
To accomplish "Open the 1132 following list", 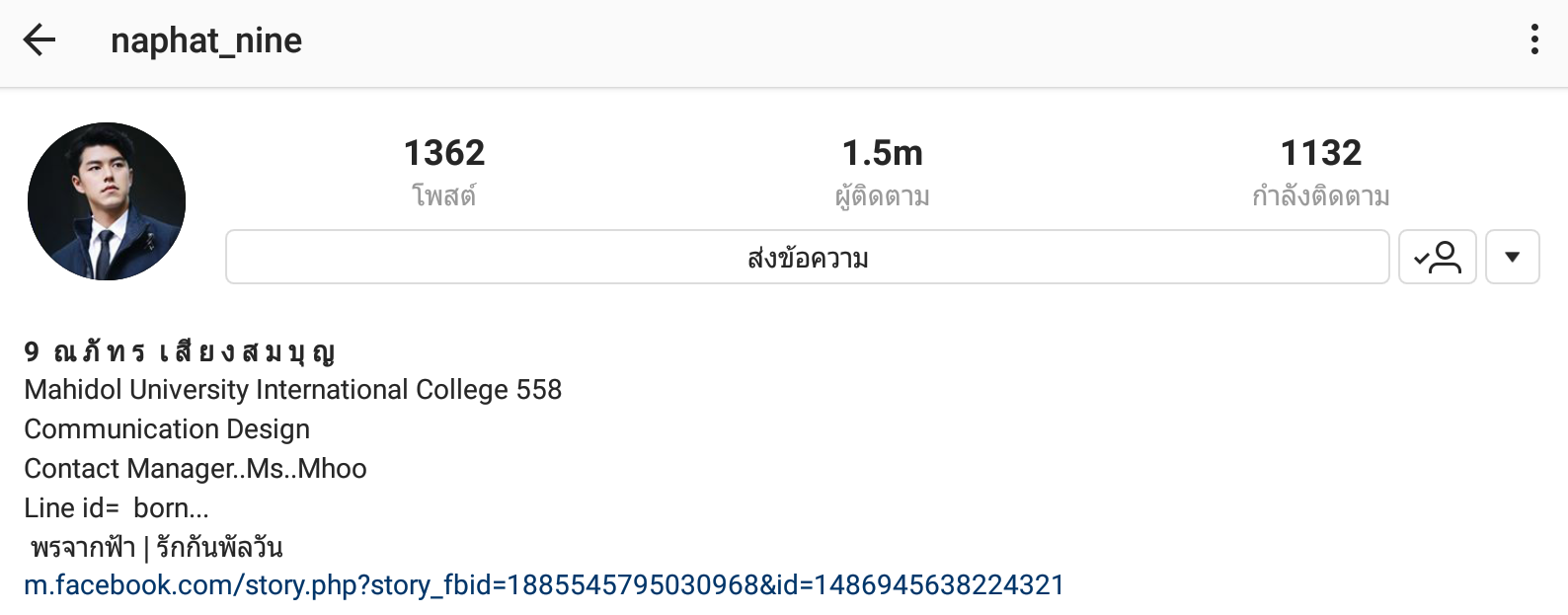I will point(1321,153).
